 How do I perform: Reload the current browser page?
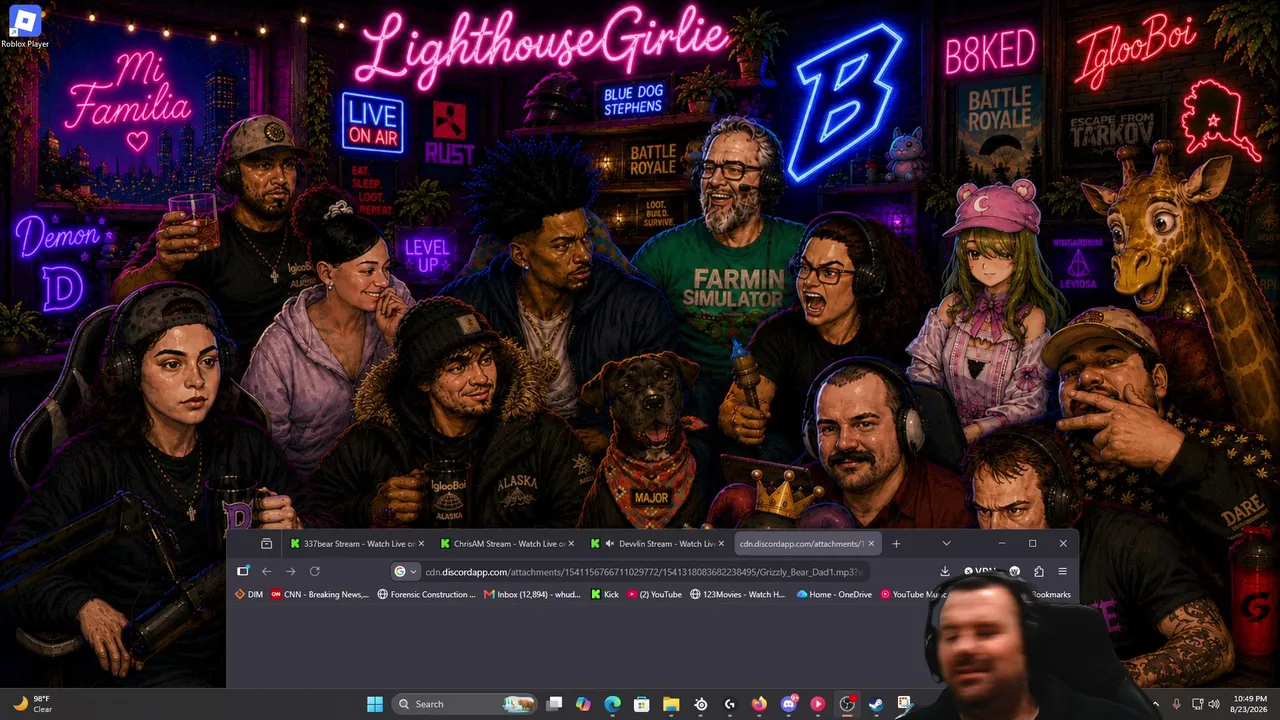(x=315, y=571)
